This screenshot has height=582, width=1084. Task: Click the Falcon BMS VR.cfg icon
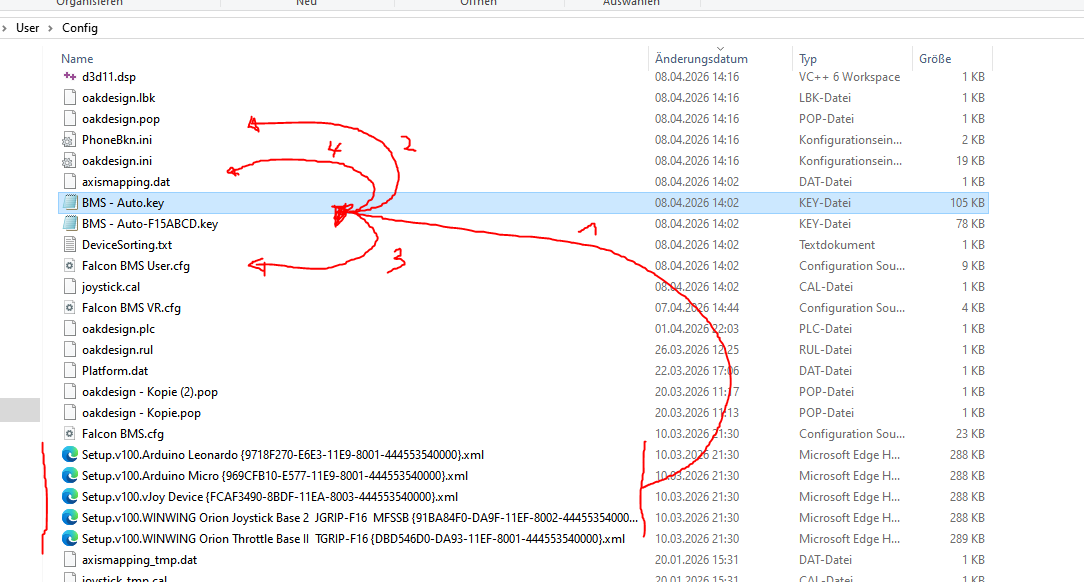pos(69,308)
